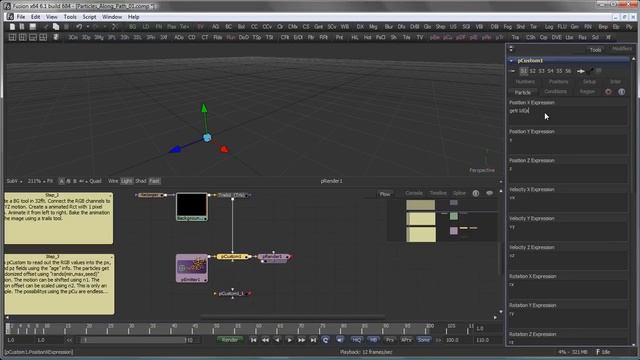
Task: Add a Bol tool from toolbar
Action: pyautogui.click(x=241, y=27)
